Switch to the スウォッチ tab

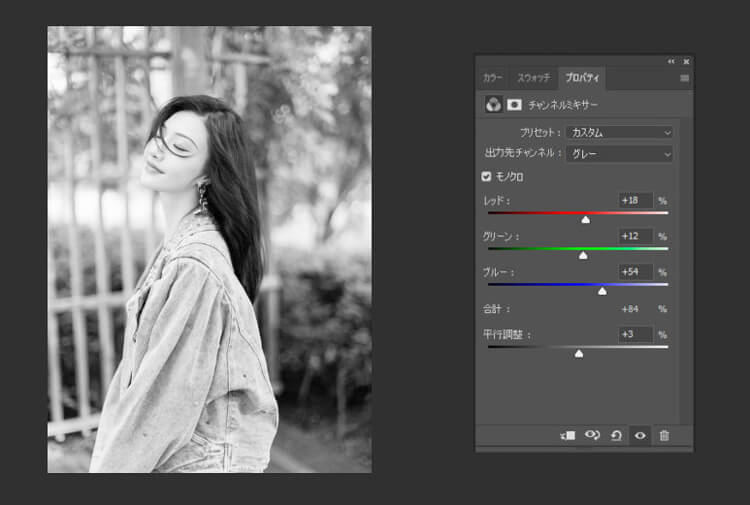(533, 78)
